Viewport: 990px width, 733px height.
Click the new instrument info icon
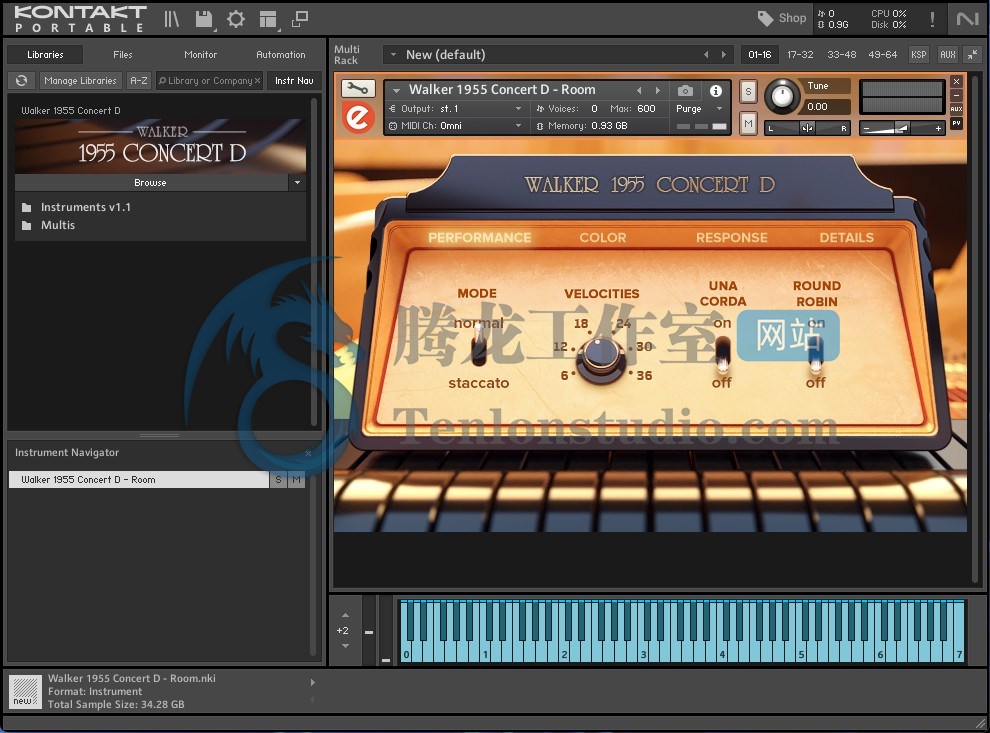tap(25, 691)
